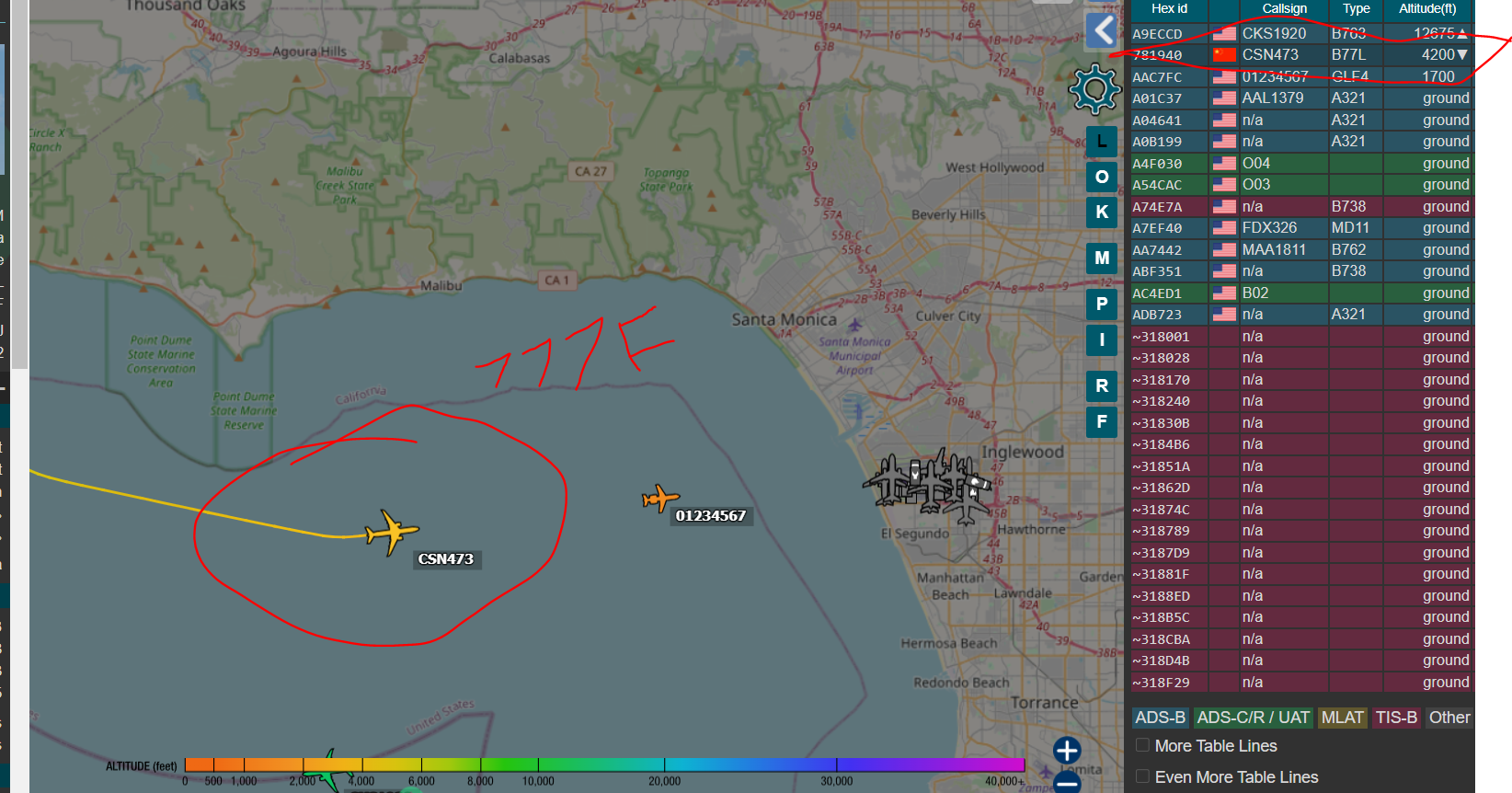This screenshot has width=1512, height=793.
Task: Select row with callsign B02
Action: tap(1301, 293)
